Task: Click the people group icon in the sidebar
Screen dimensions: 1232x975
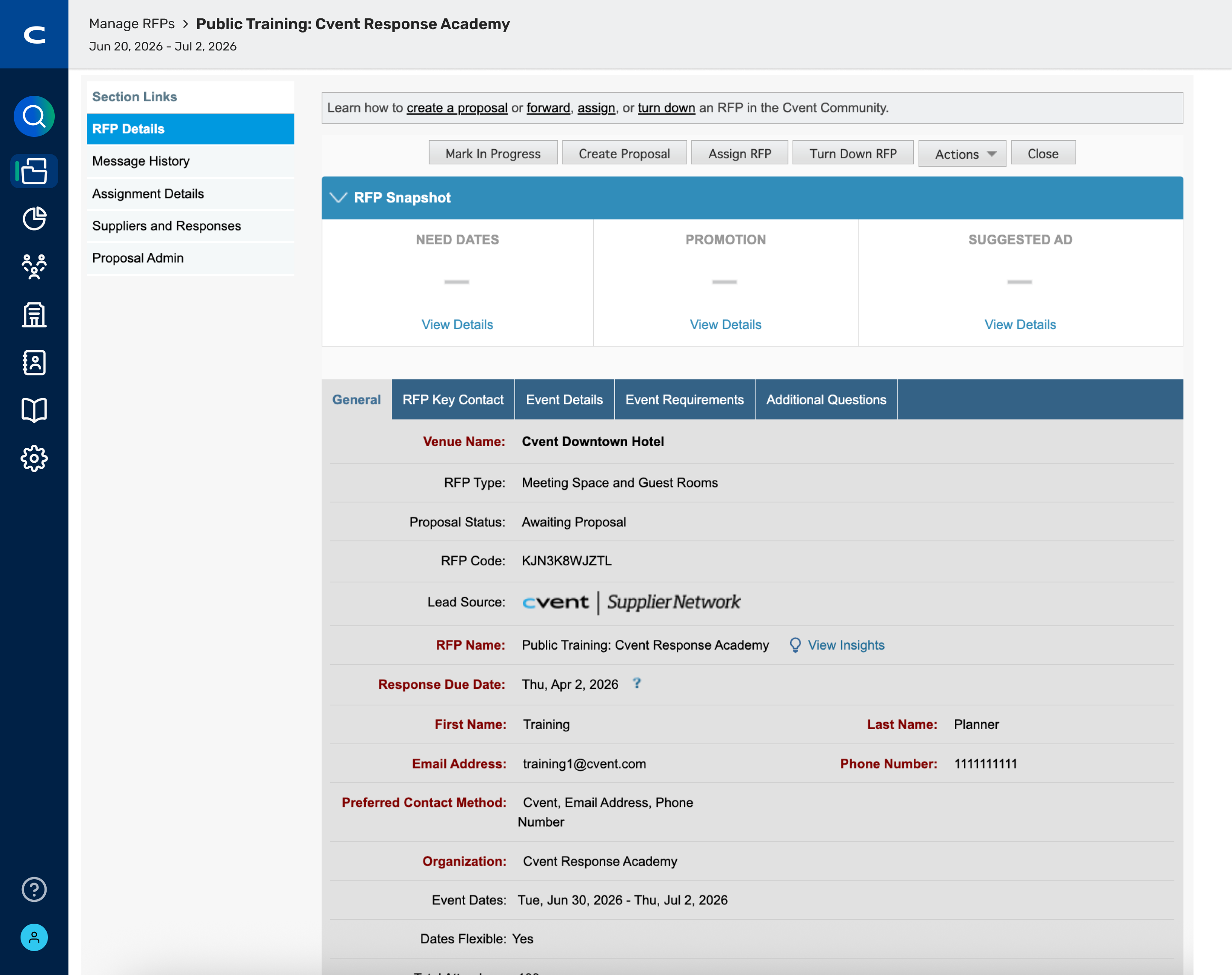Action: tap(34, 266)
